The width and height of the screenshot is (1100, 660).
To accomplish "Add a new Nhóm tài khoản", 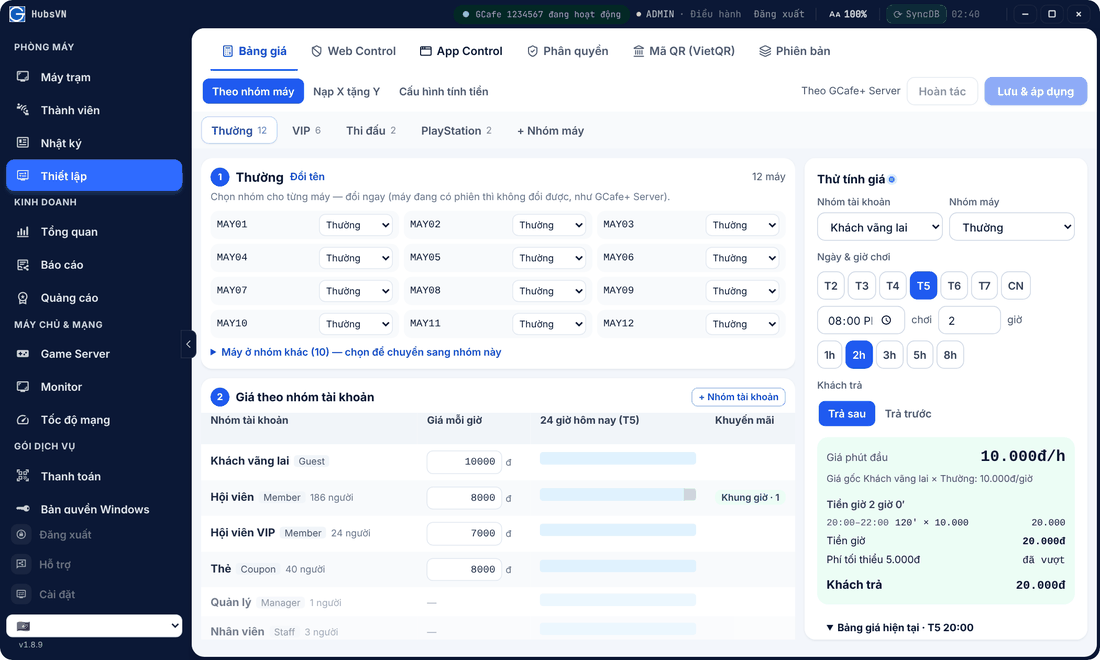I will tap(738, 397).
